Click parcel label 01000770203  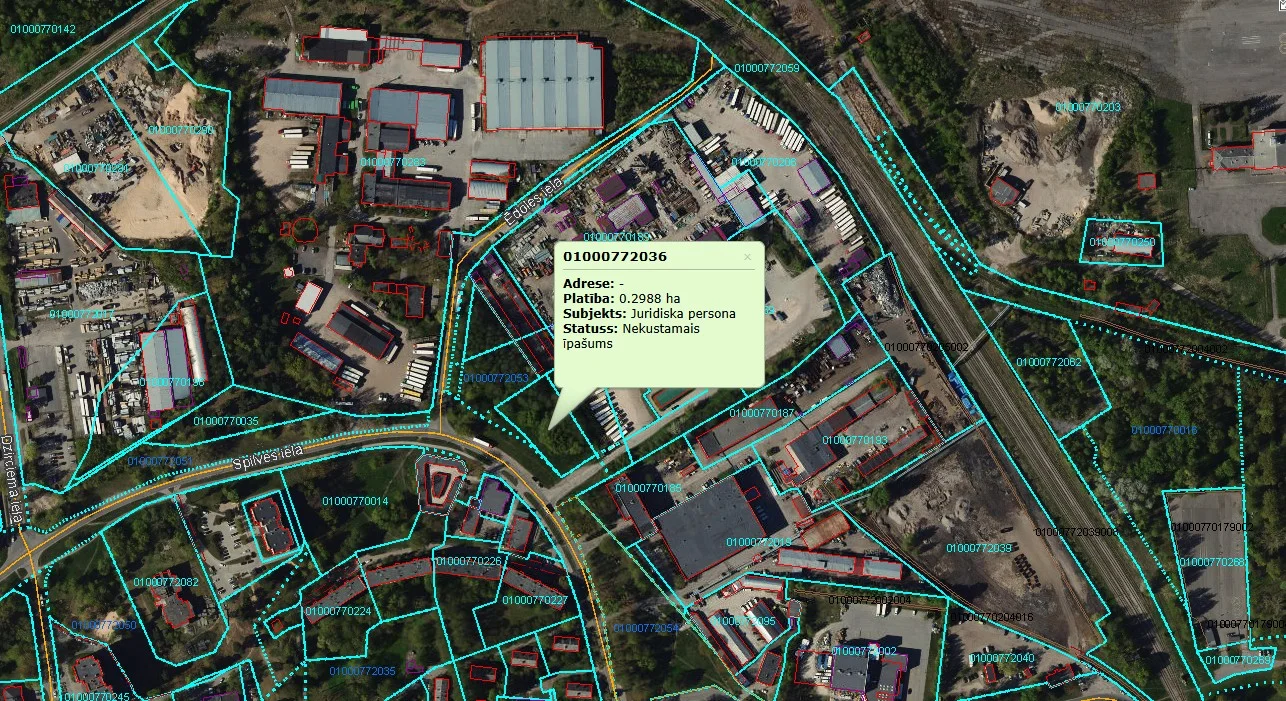click(x=1088, y=107)
